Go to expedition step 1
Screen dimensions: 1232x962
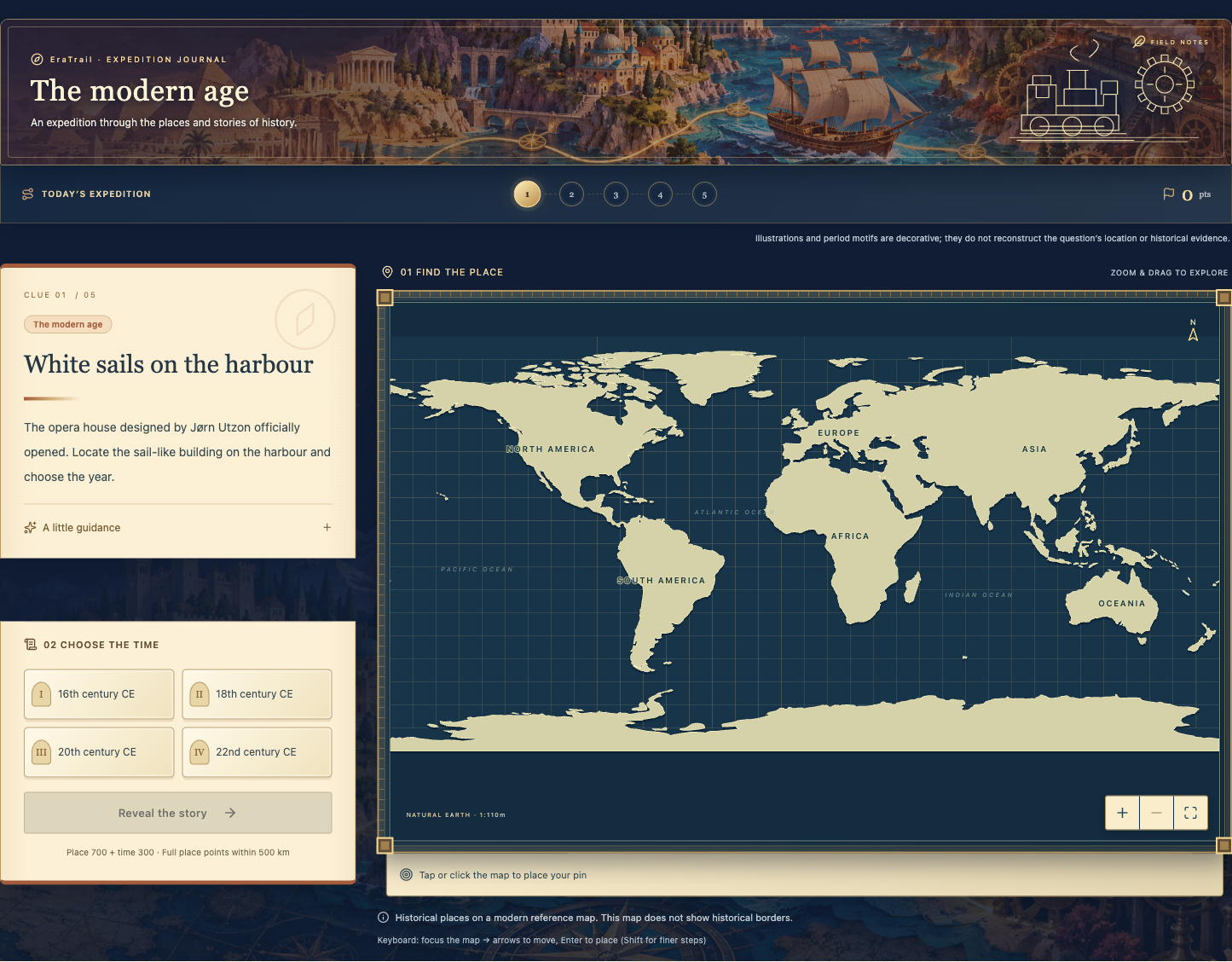tap(527, 194)
